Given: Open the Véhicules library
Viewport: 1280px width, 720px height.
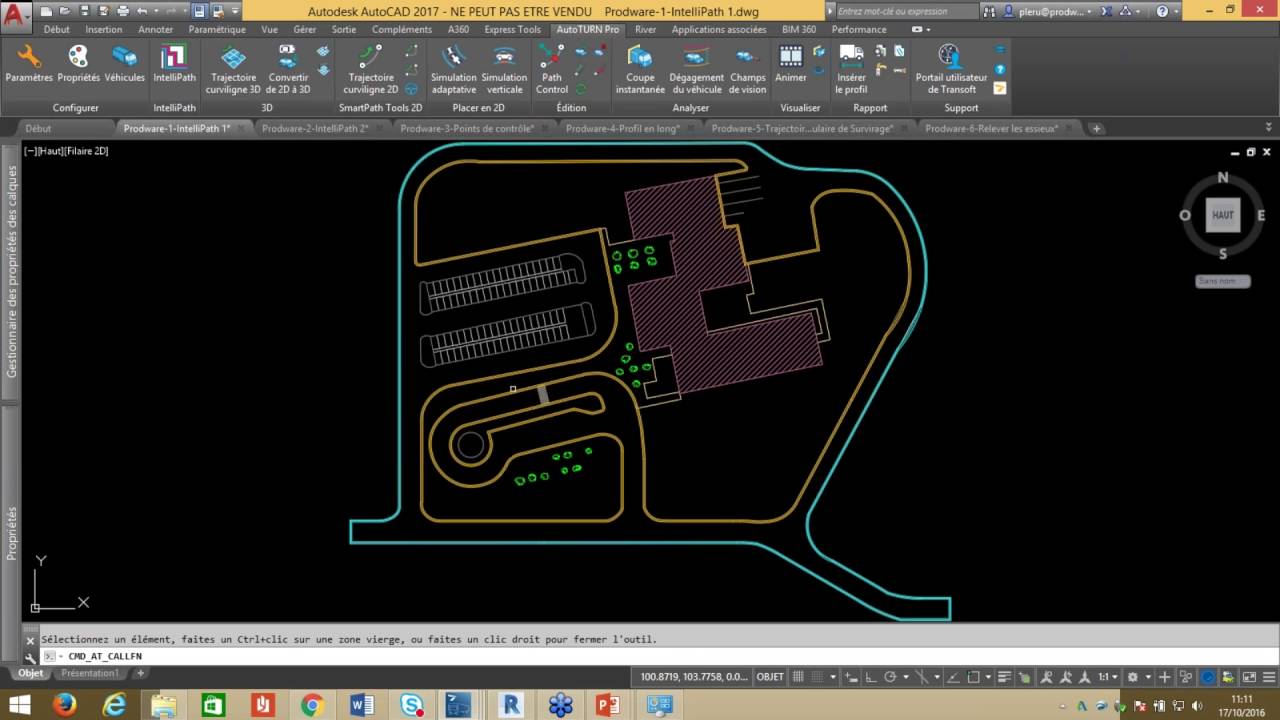Looking at the screenshot, I should pyautogui.click(x=125, y=66).
